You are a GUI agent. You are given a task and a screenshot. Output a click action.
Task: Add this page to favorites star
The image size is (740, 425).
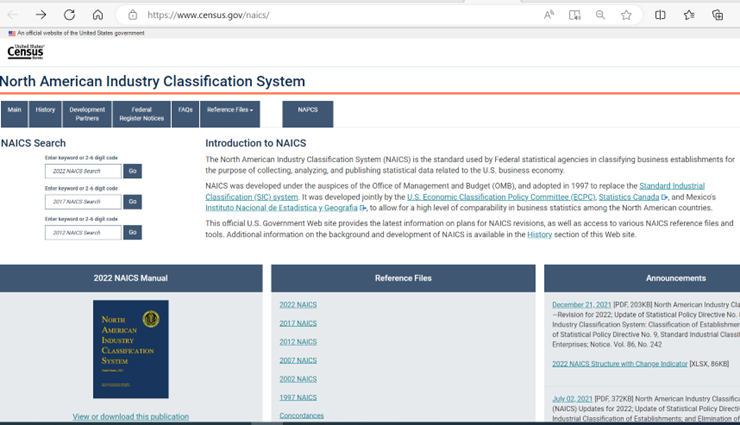pos(626,15)
